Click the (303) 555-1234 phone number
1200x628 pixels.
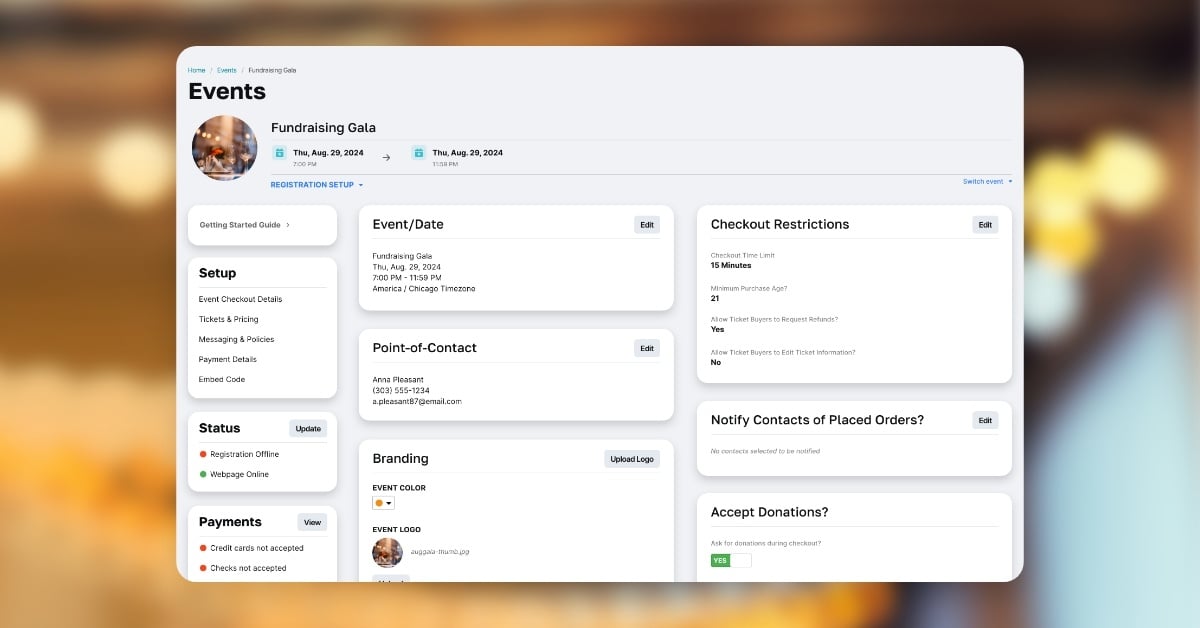[401, 390]
